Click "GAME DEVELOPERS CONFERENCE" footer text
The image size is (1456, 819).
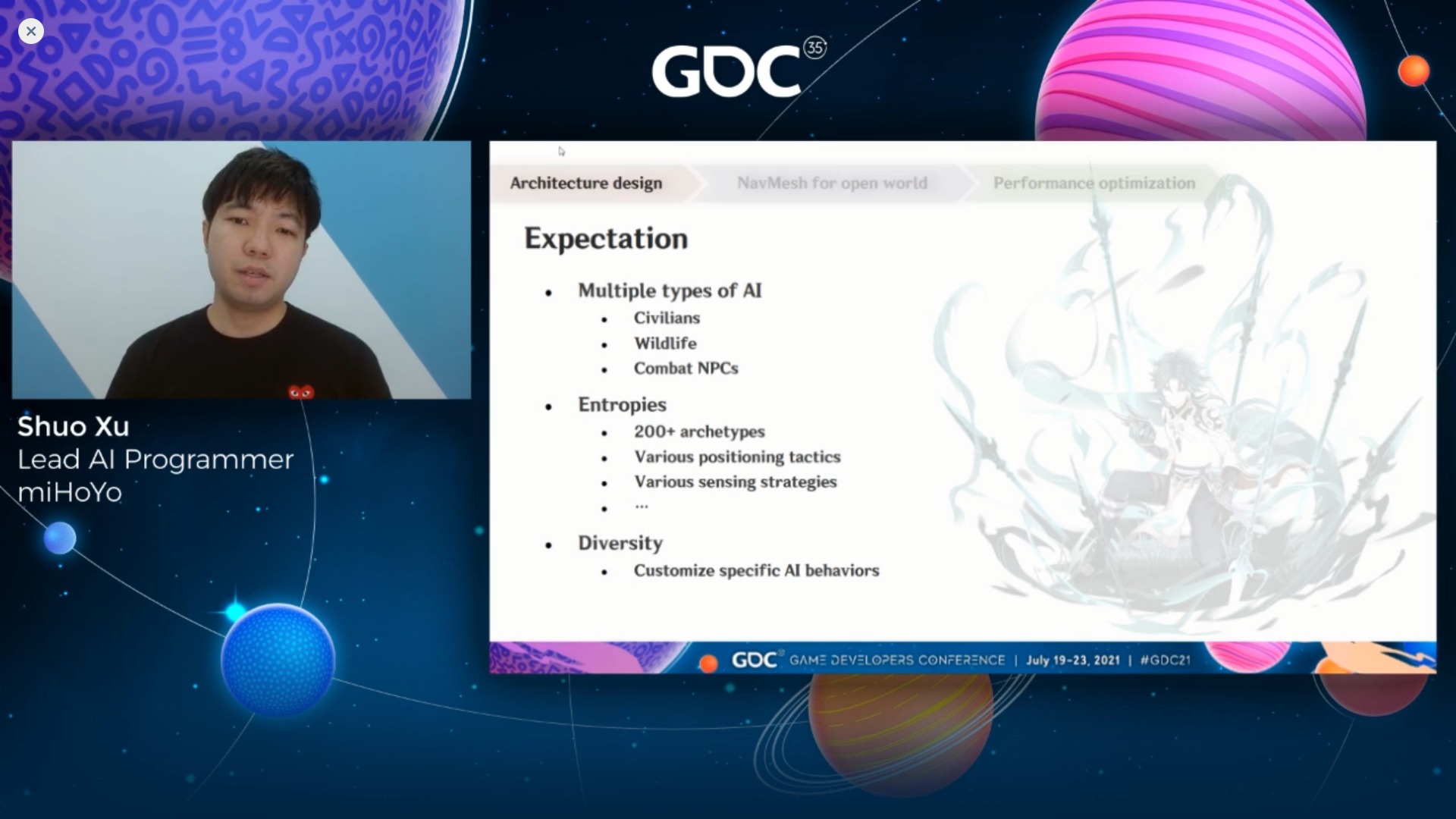click(897, 660)
